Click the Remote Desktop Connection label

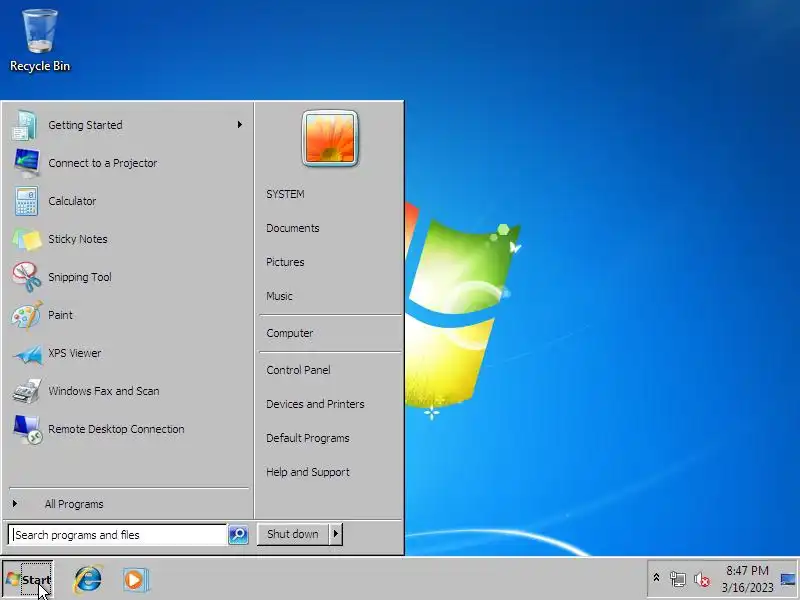pyautogui.click(x=116, y=429)
